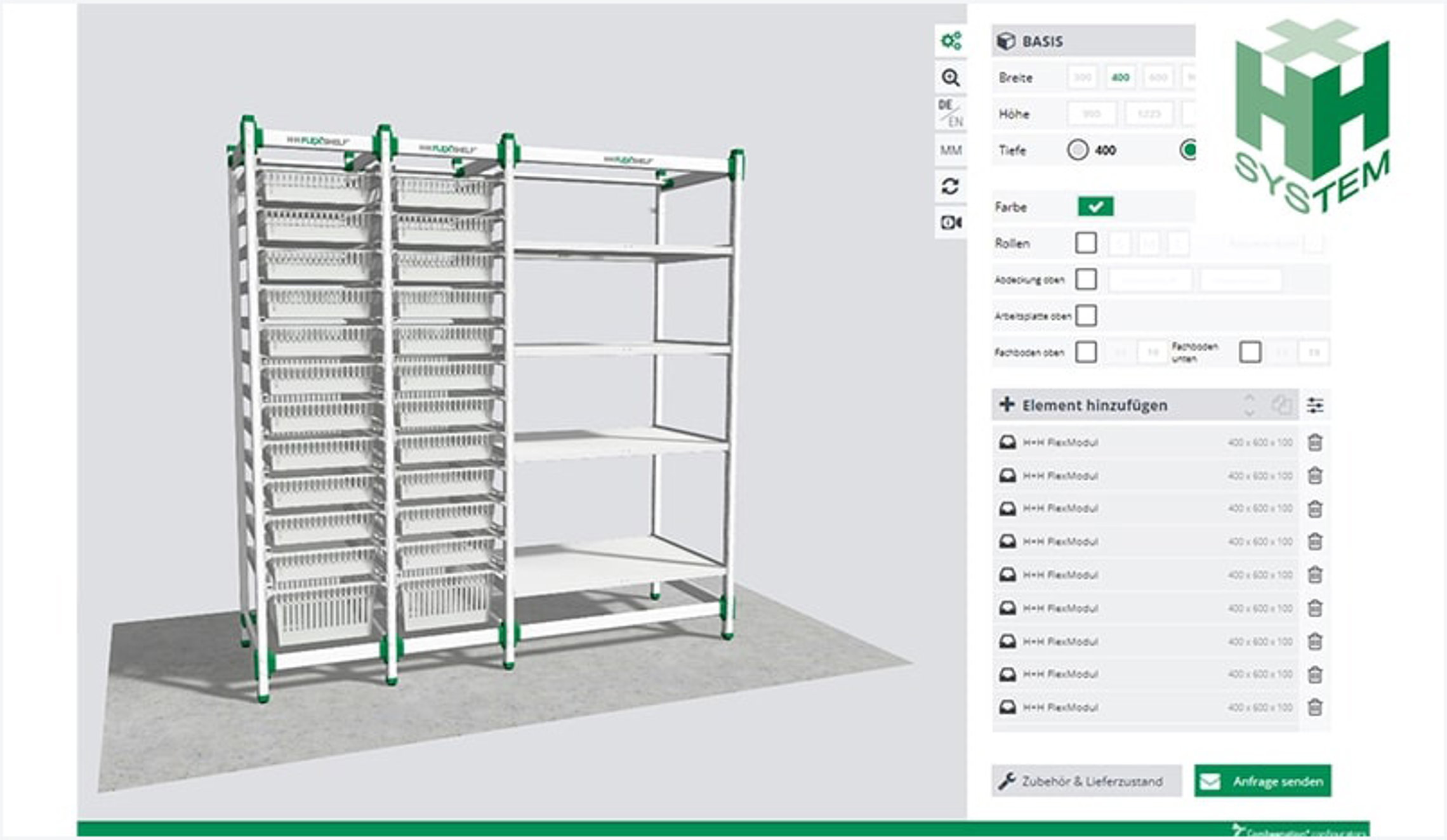
Task: Select the green-filled Tiefe radio button
Action: click(1188, 150)
